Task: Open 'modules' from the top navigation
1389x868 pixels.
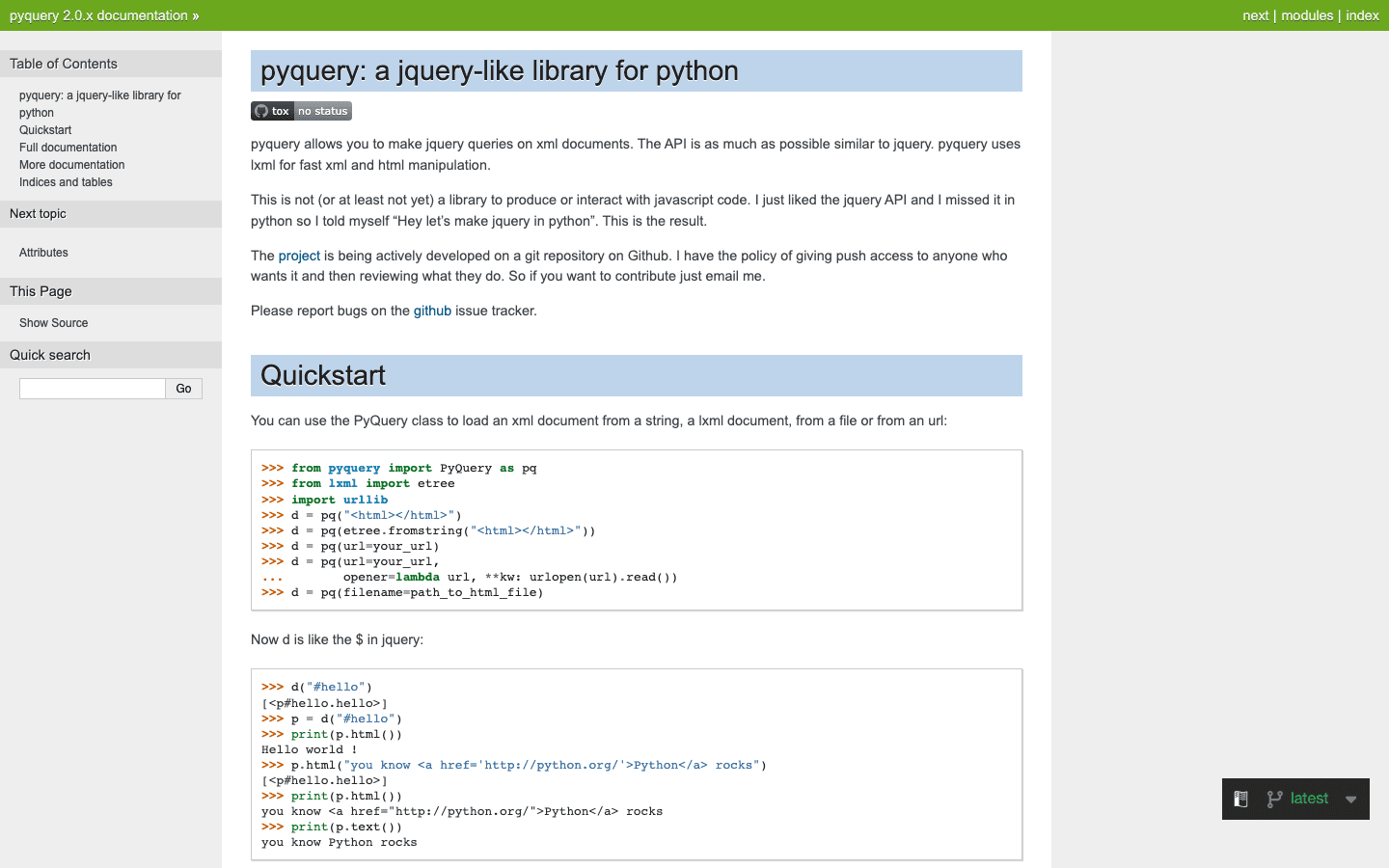Action: tap(1307, 15)
